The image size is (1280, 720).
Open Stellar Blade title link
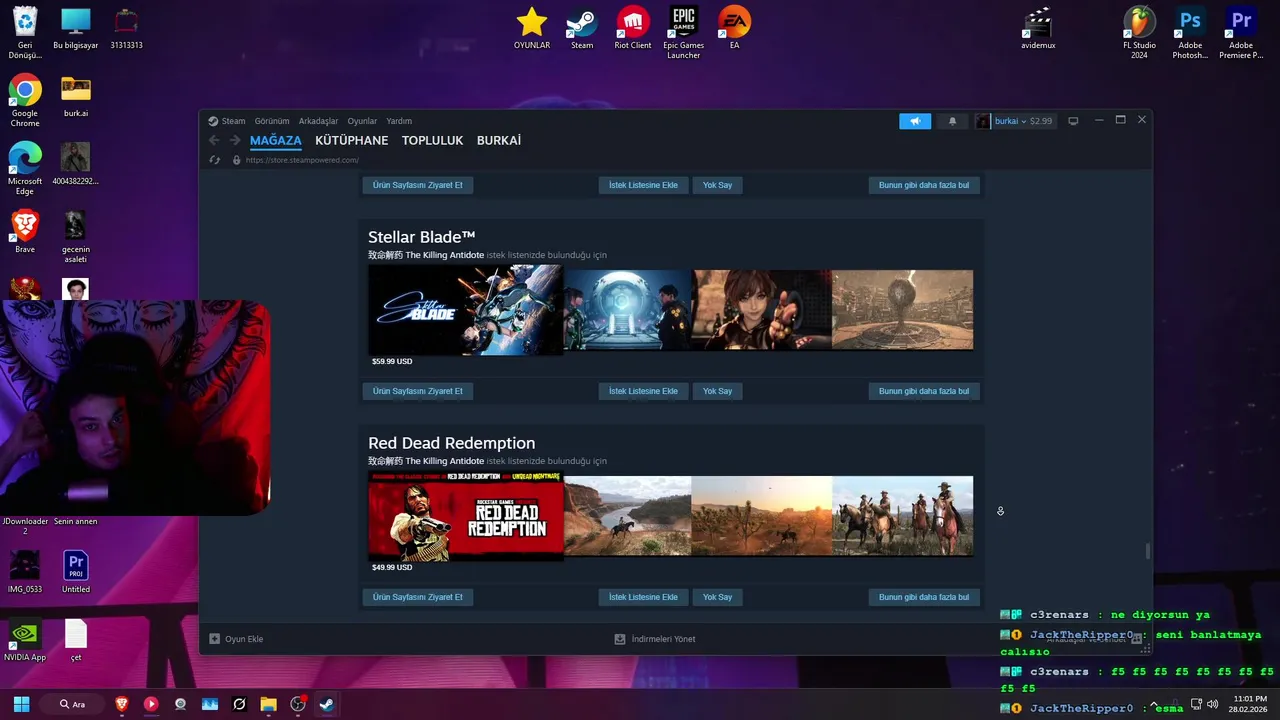[x=421, y=237]
